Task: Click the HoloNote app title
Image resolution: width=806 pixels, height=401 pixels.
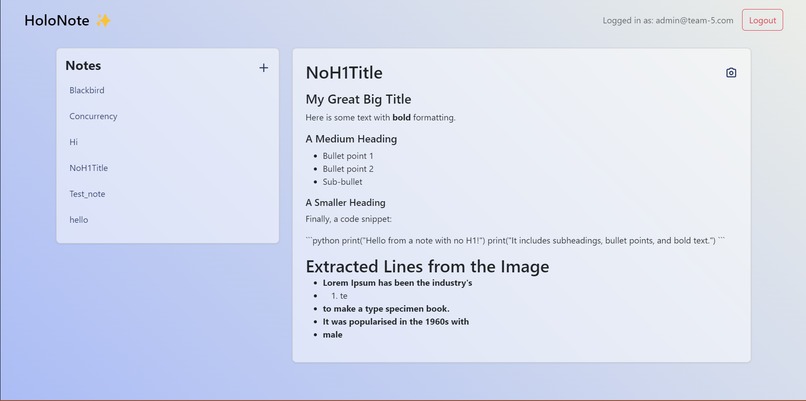Action: [x=57, y=21]
